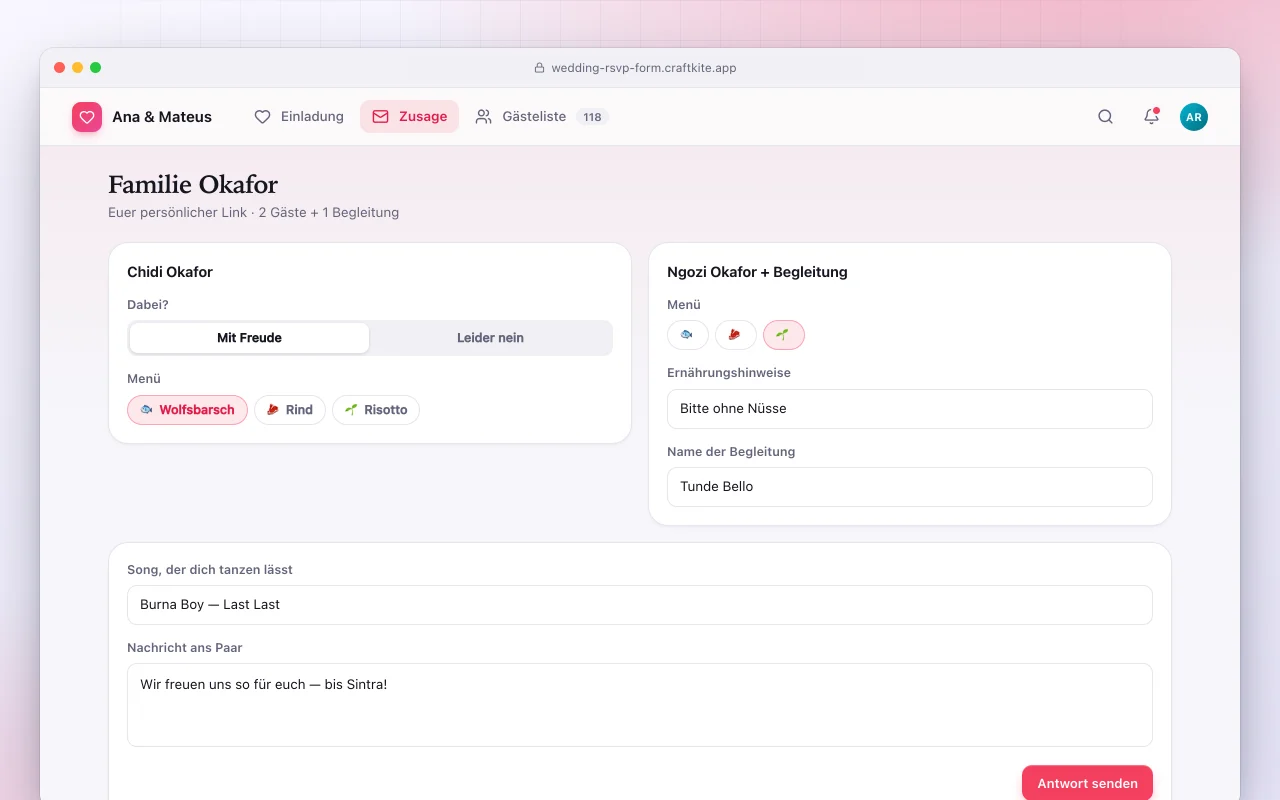Click the 'Dabei?' label

pos(148,305)
